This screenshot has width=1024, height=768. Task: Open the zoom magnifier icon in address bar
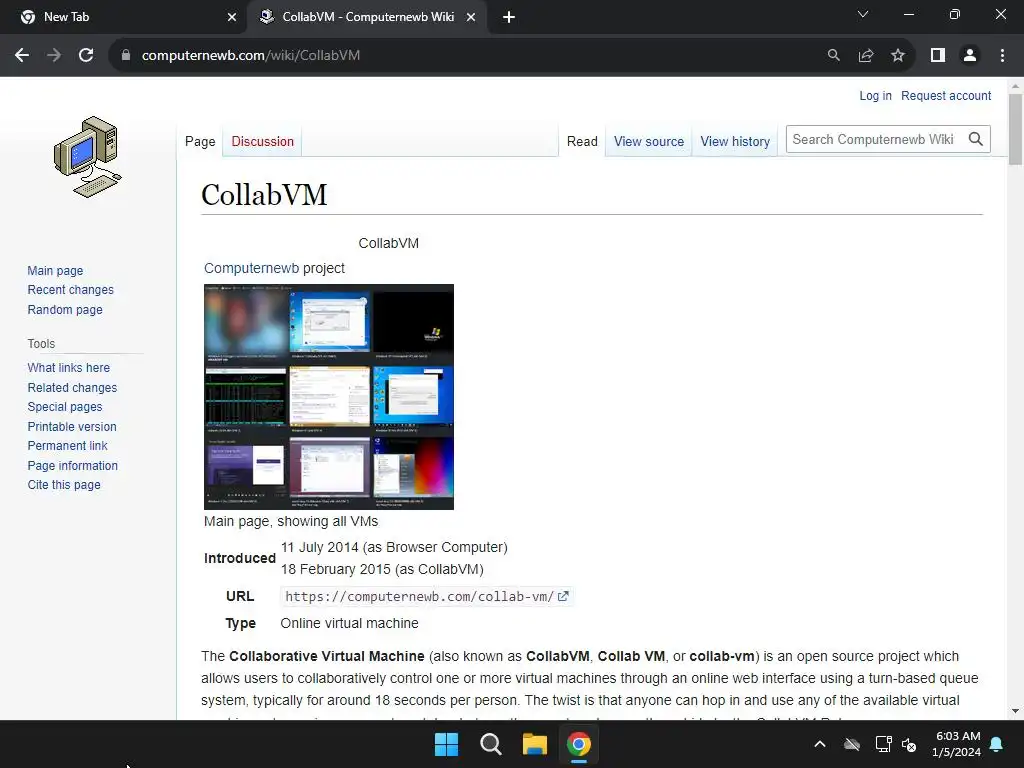click(833, 56)
